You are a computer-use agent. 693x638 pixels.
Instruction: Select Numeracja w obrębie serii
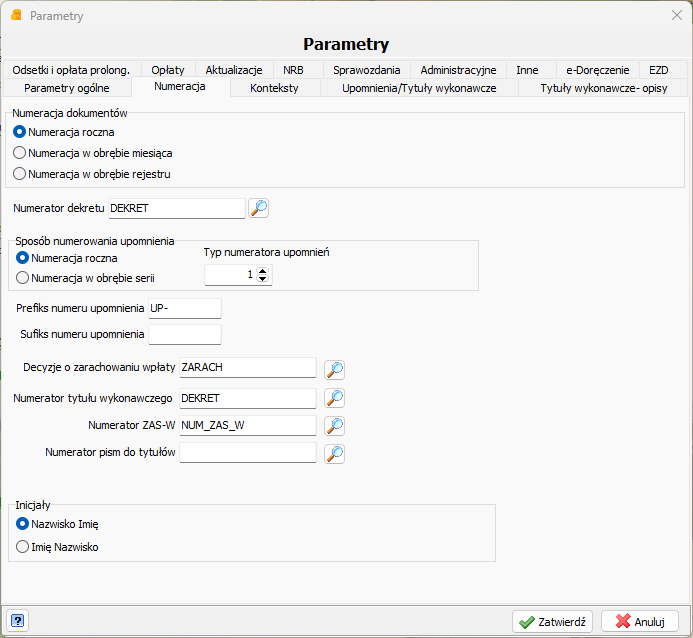click(x=85, y=278)
